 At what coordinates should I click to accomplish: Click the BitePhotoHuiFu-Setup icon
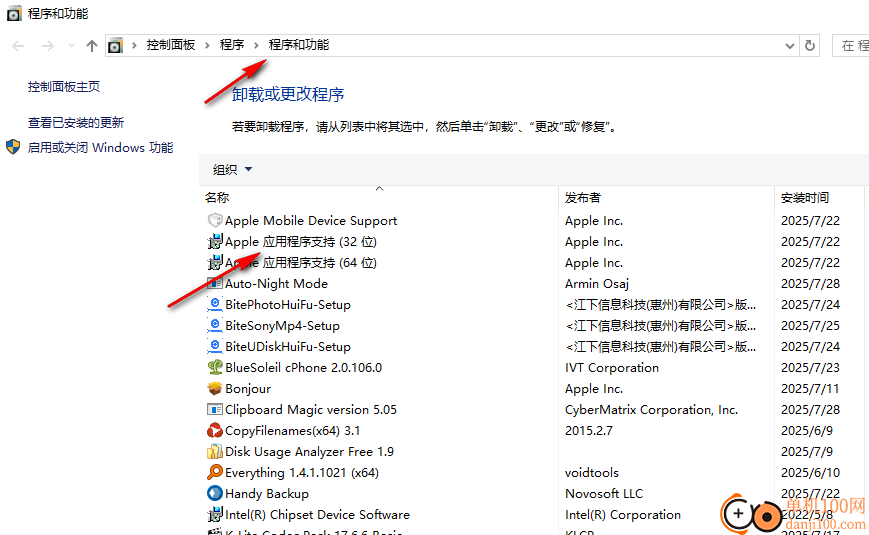(x=215, y=304)
